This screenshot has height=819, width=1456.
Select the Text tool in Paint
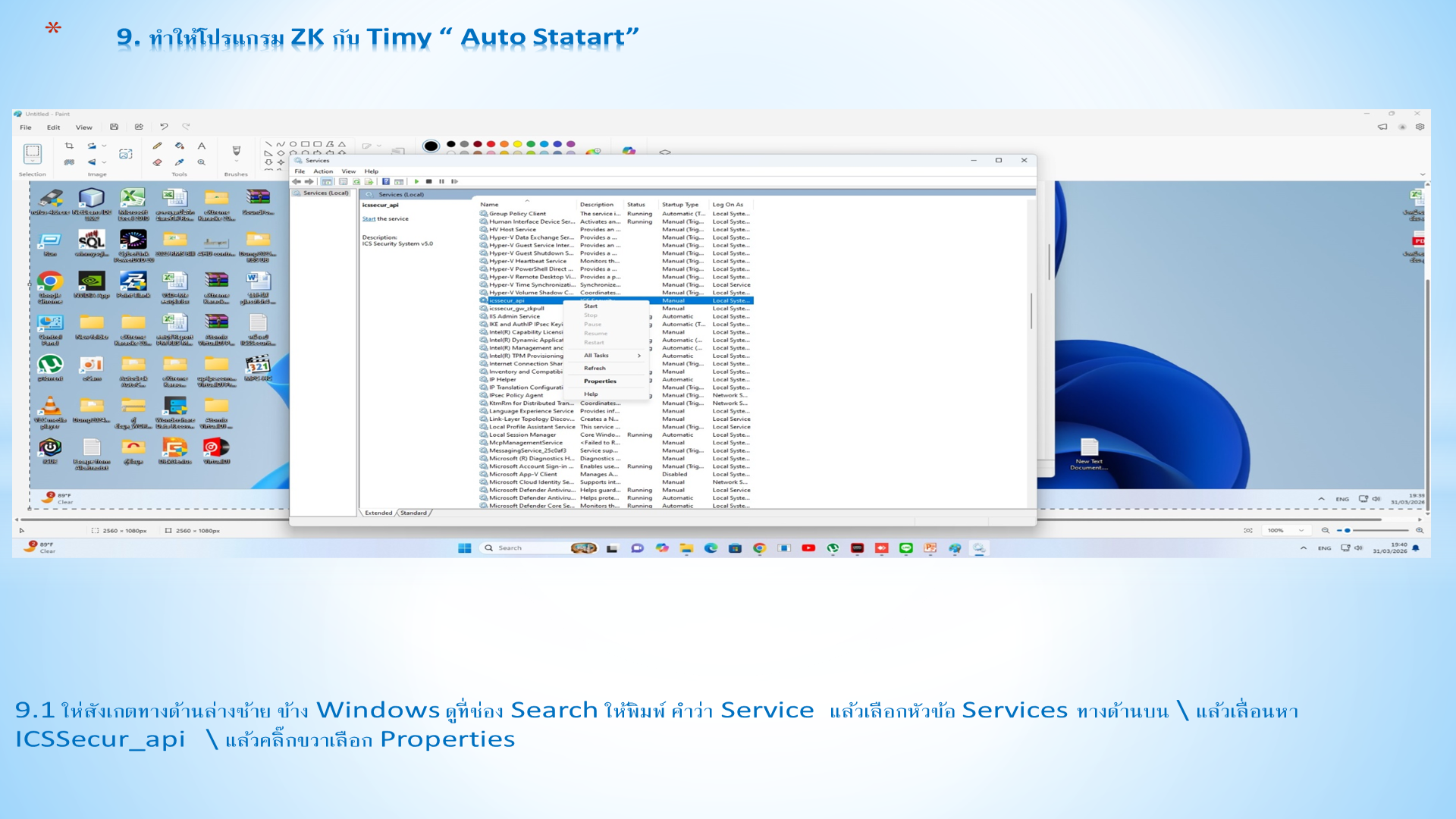click(202, 146)
